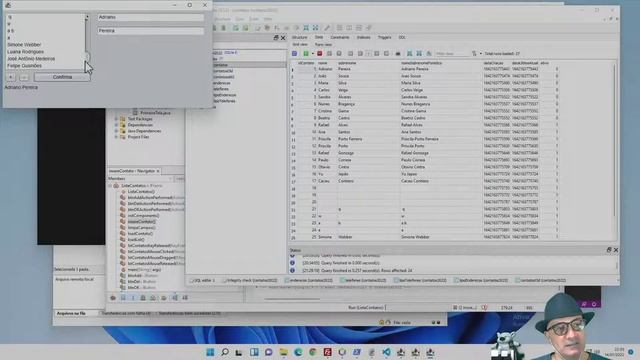Screen dimensions: 640x360
Task: Open the Windows Start menu
Action: pyautogui.click(x=210, y=352)
